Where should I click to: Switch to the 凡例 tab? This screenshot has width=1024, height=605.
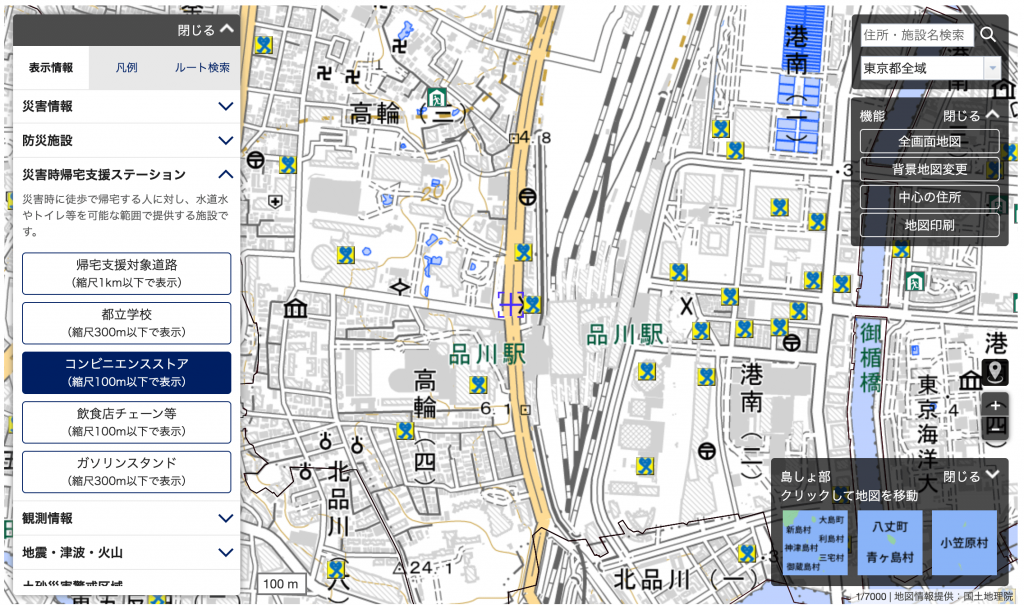point(126,68)
